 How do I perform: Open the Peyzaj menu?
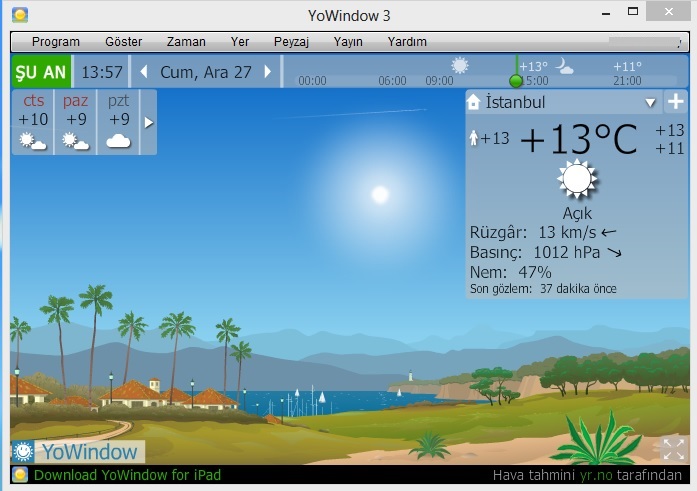point(292,42)
